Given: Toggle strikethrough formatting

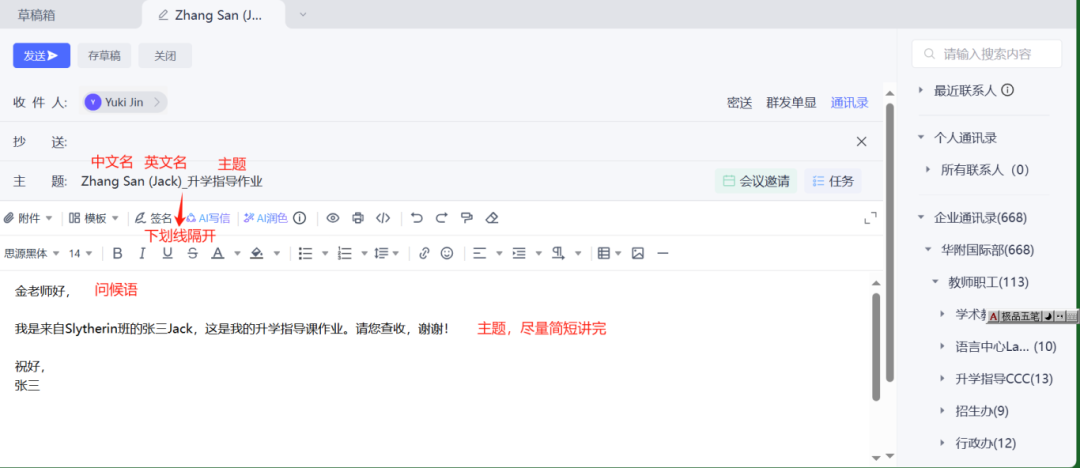Looking at the screenshot, I should (192, 253).
